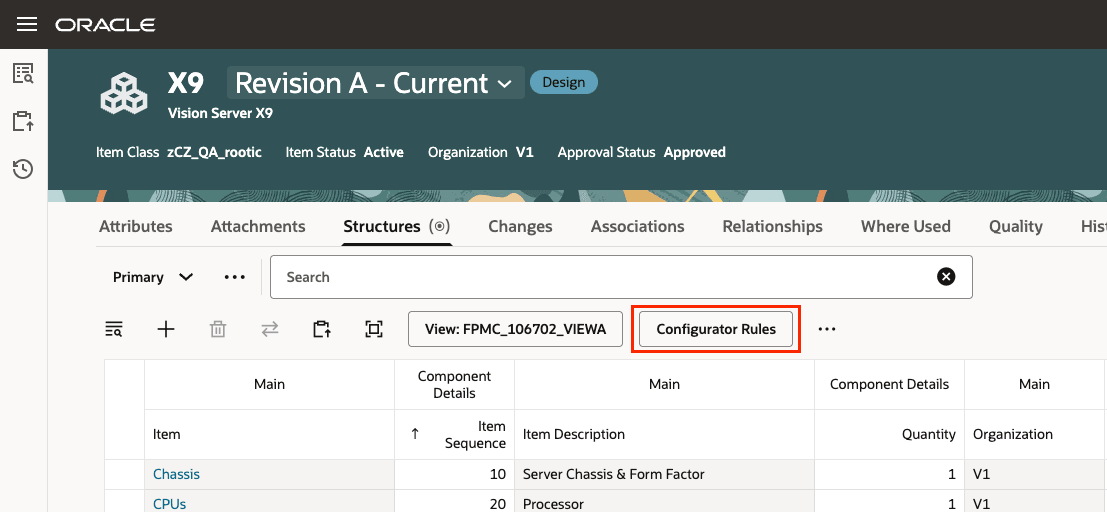Open the clipboard upload sidebar icon
This screenshot has width=1107, height=512.
[x=23, y=121]
